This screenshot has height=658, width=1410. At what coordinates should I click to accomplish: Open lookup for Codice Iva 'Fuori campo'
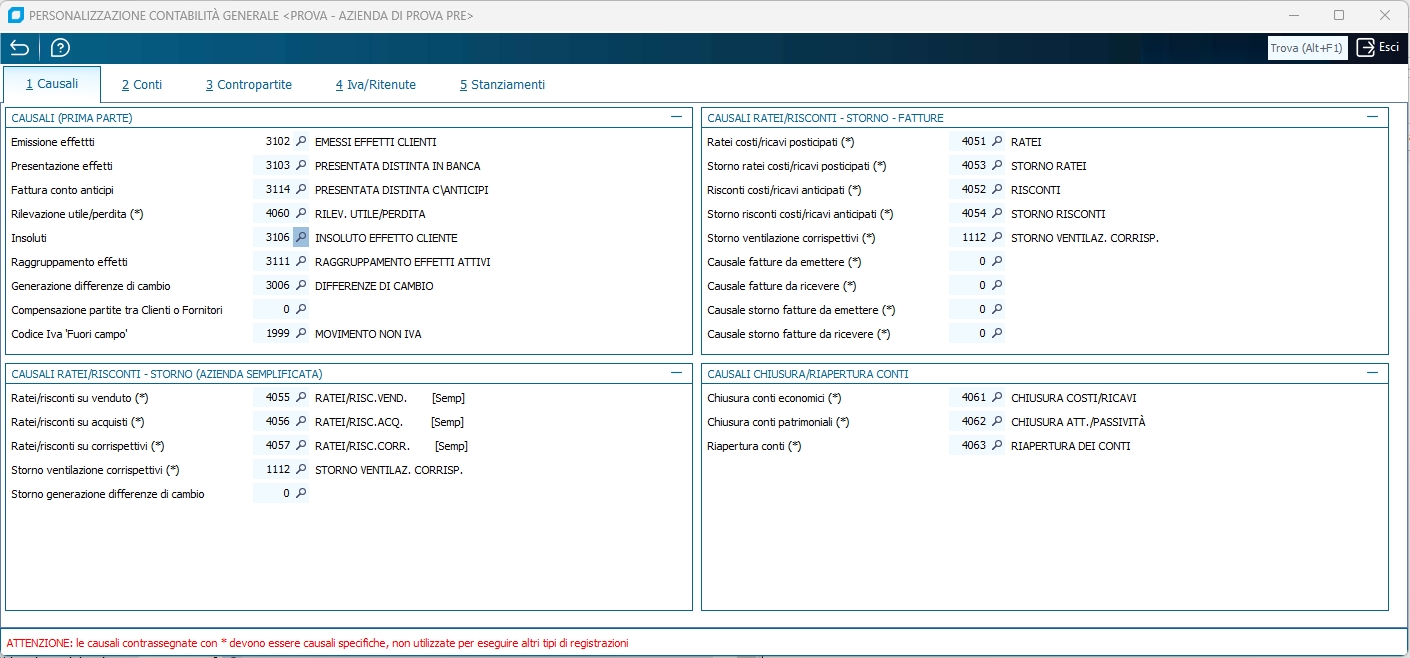pos(300,334)
